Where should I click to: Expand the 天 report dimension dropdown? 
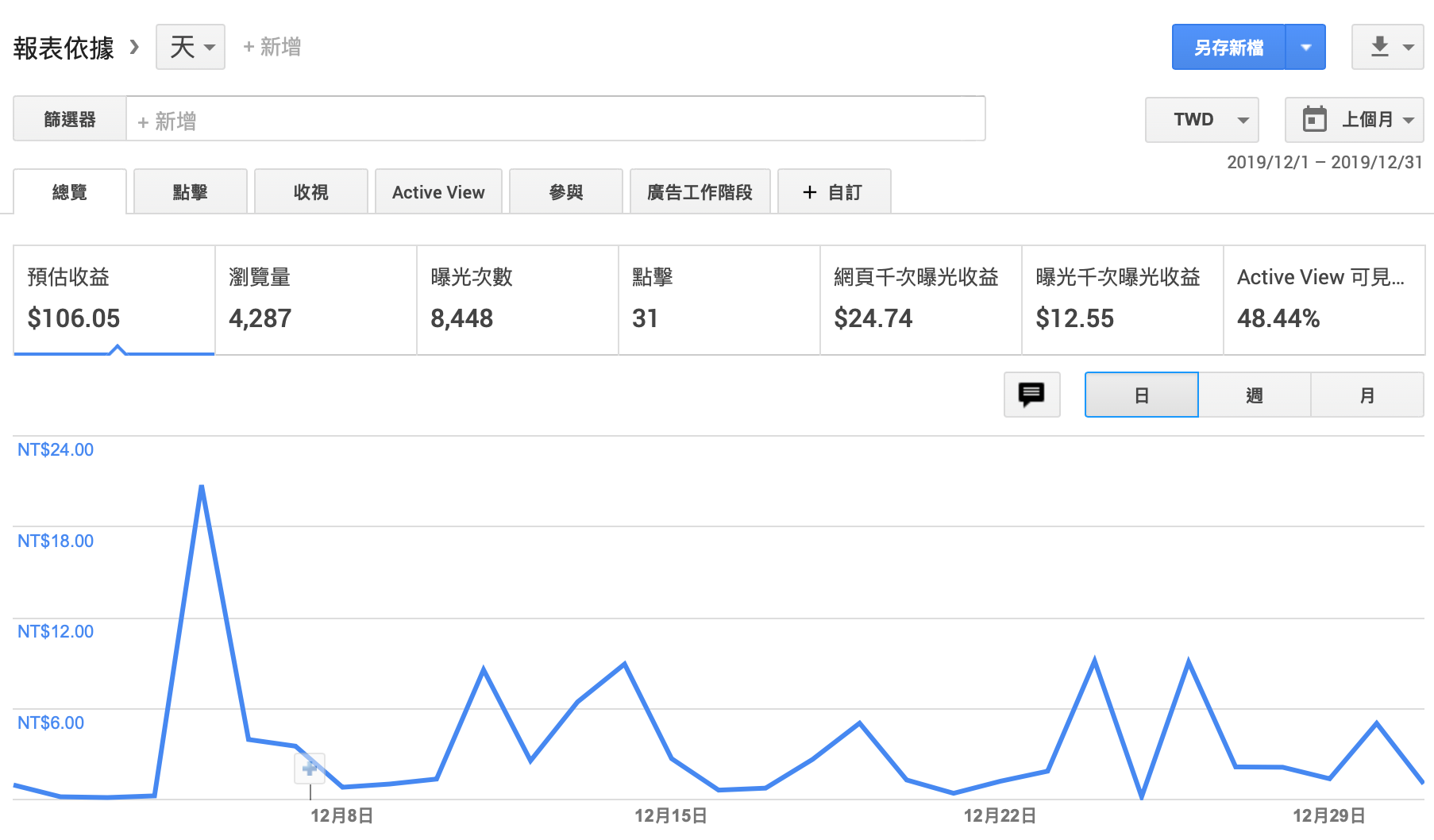[191, 47]
